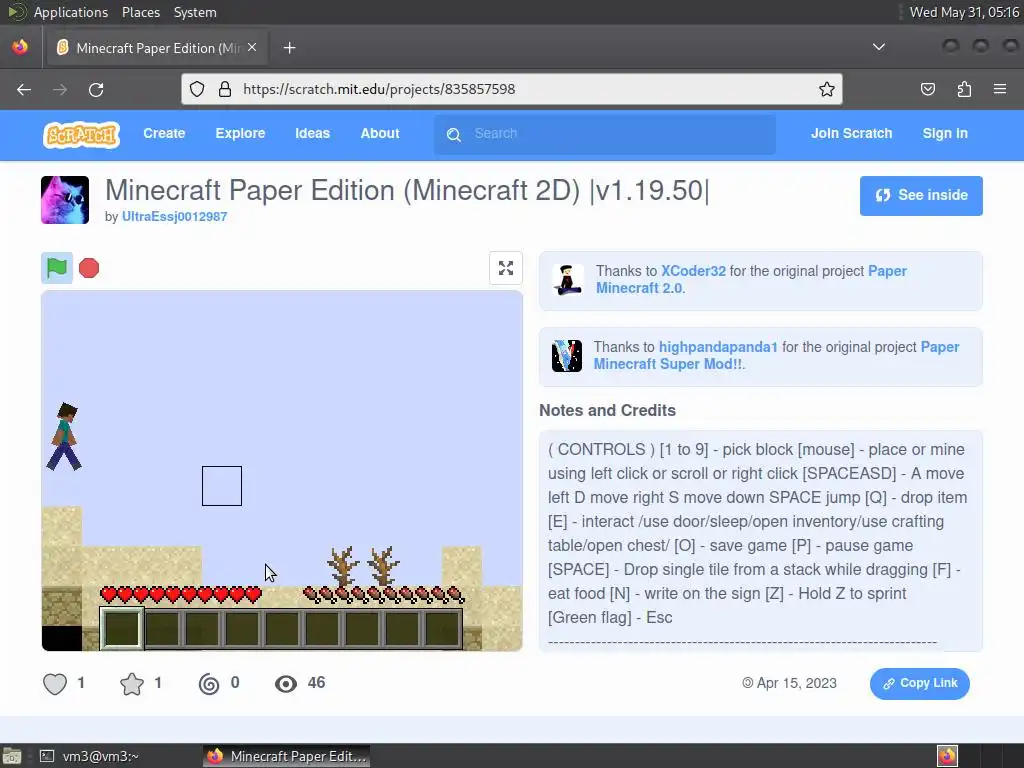
Task: Click the Steve player character in the game
Action: 64,436
